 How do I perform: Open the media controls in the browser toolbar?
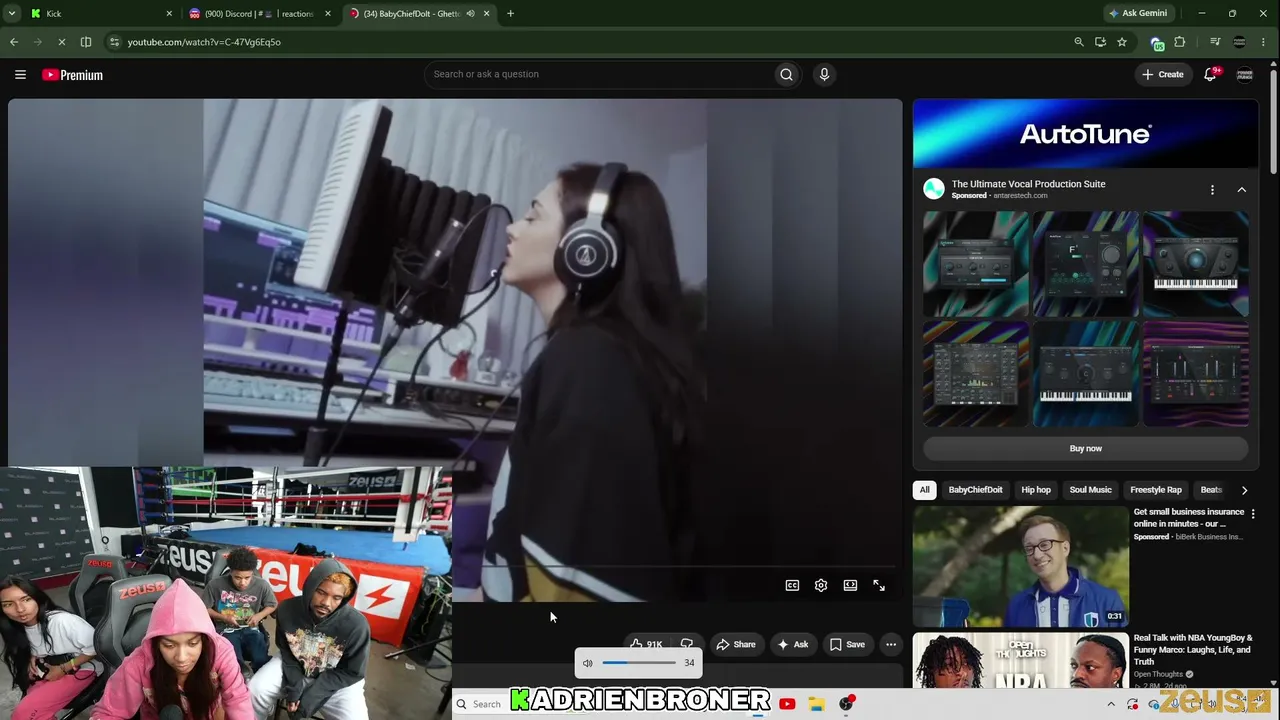1215,42
